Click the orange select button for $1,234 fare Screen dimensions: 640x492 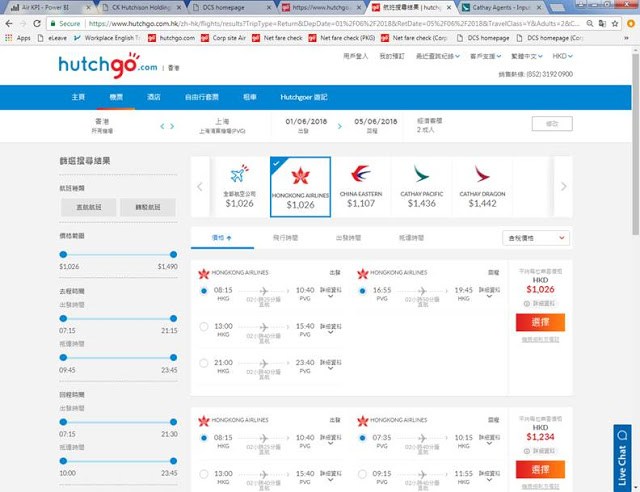(540, 470)
